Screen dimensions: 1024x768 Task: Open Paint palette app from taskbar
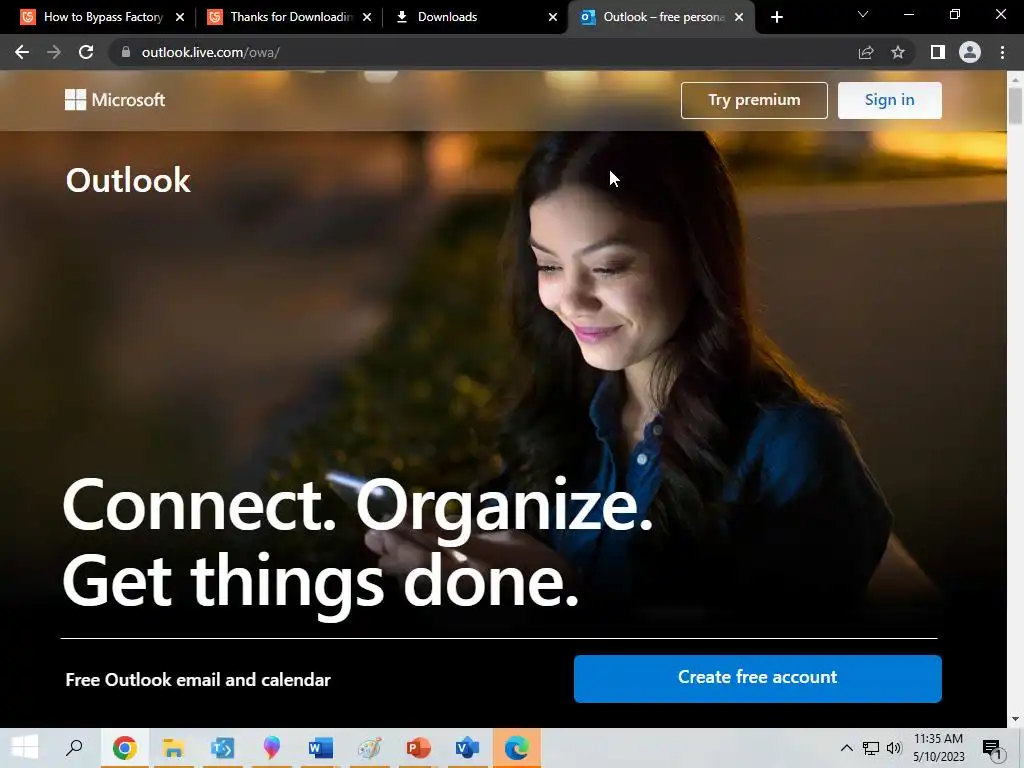tap(370, 748)
